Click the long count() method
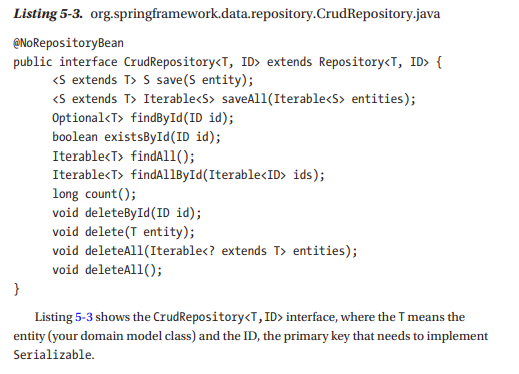The width and height of the screenshot is (519, 374). click(x=94, y=194)
